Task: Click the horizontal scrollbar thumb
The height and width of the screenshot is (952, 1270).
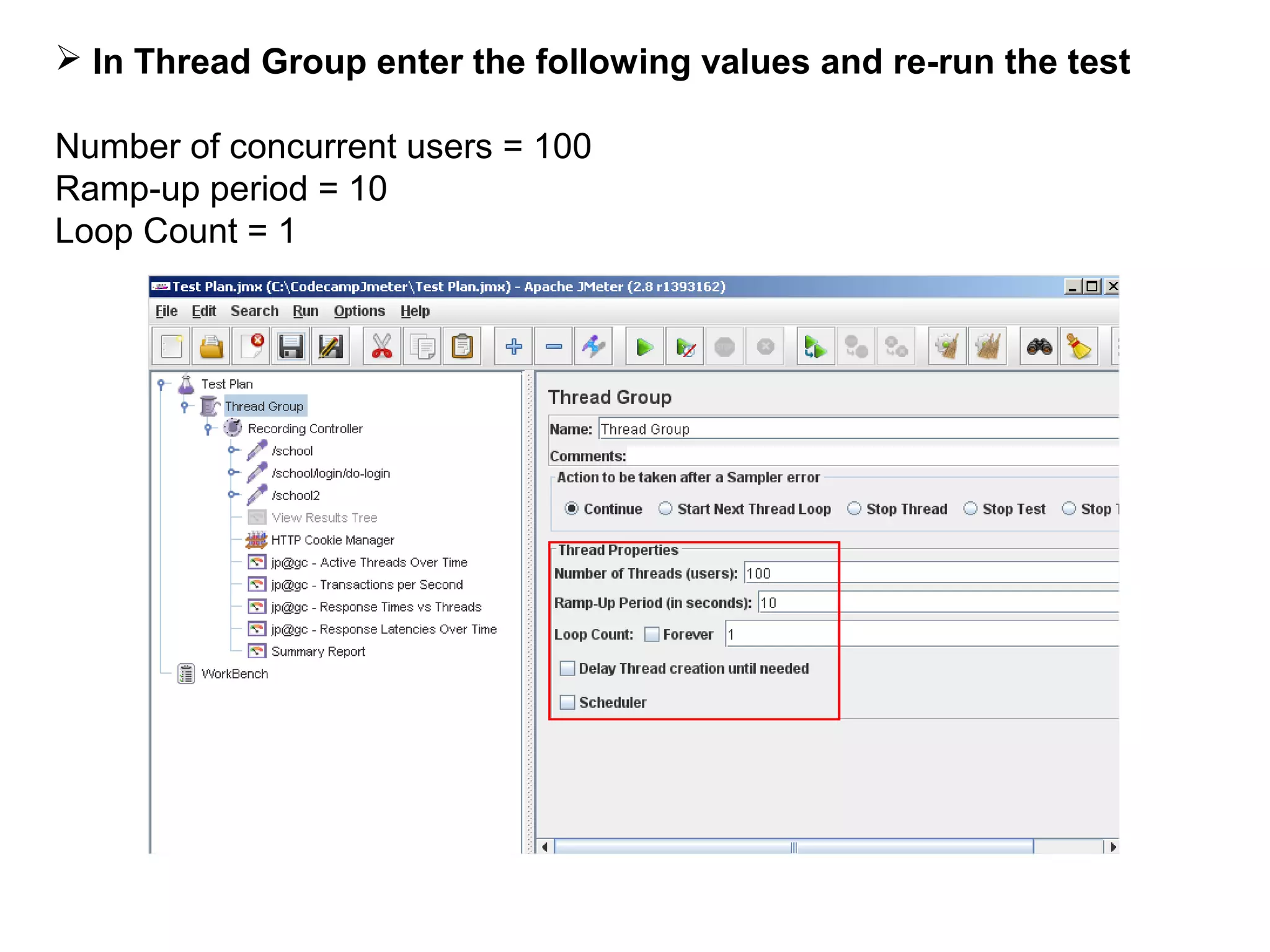Action: pyautogui.click(x=794, y=847)
